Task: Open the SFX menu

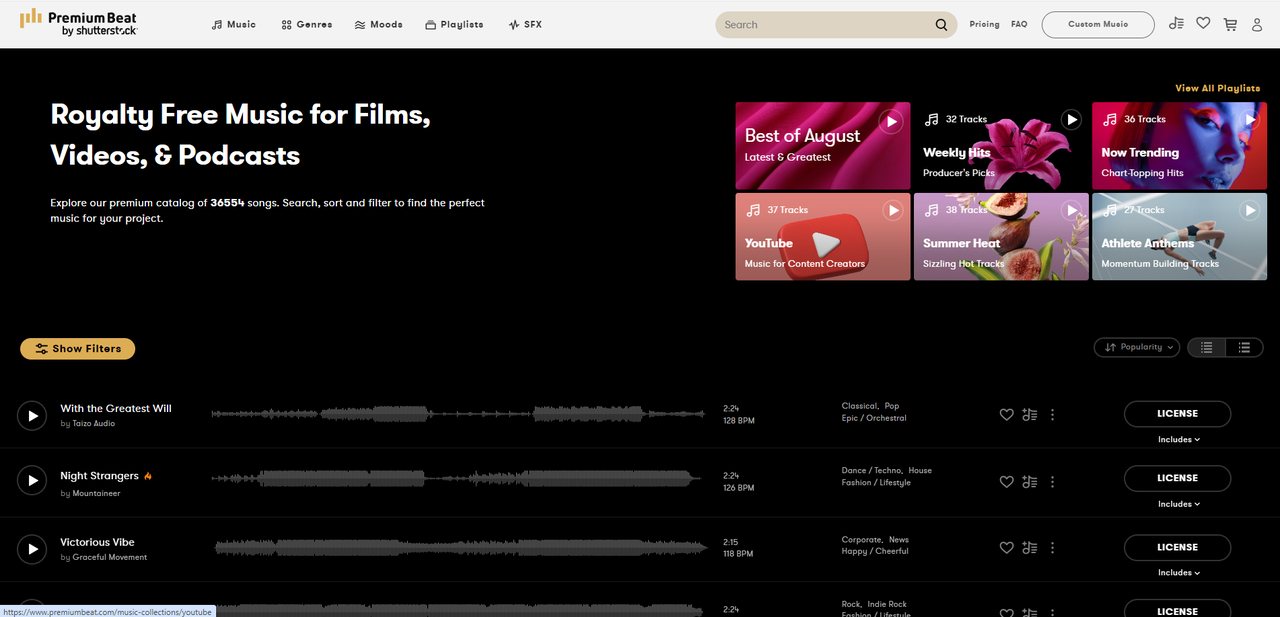Action: pyautogui.click(x=525, y=24)
